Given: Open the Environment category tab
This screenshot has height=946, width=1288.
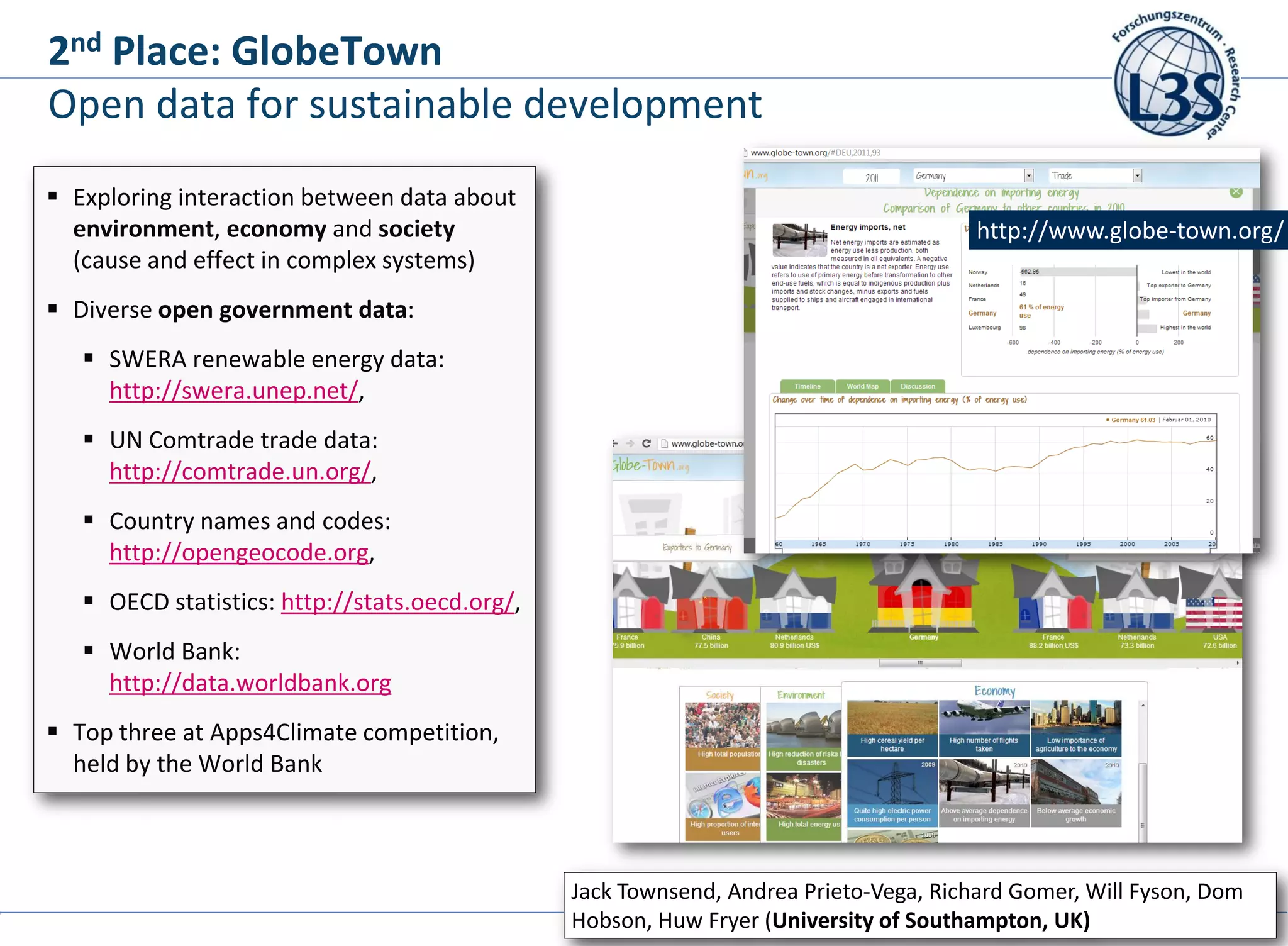Looking at the screenshot, I should (x=801, y=695).
